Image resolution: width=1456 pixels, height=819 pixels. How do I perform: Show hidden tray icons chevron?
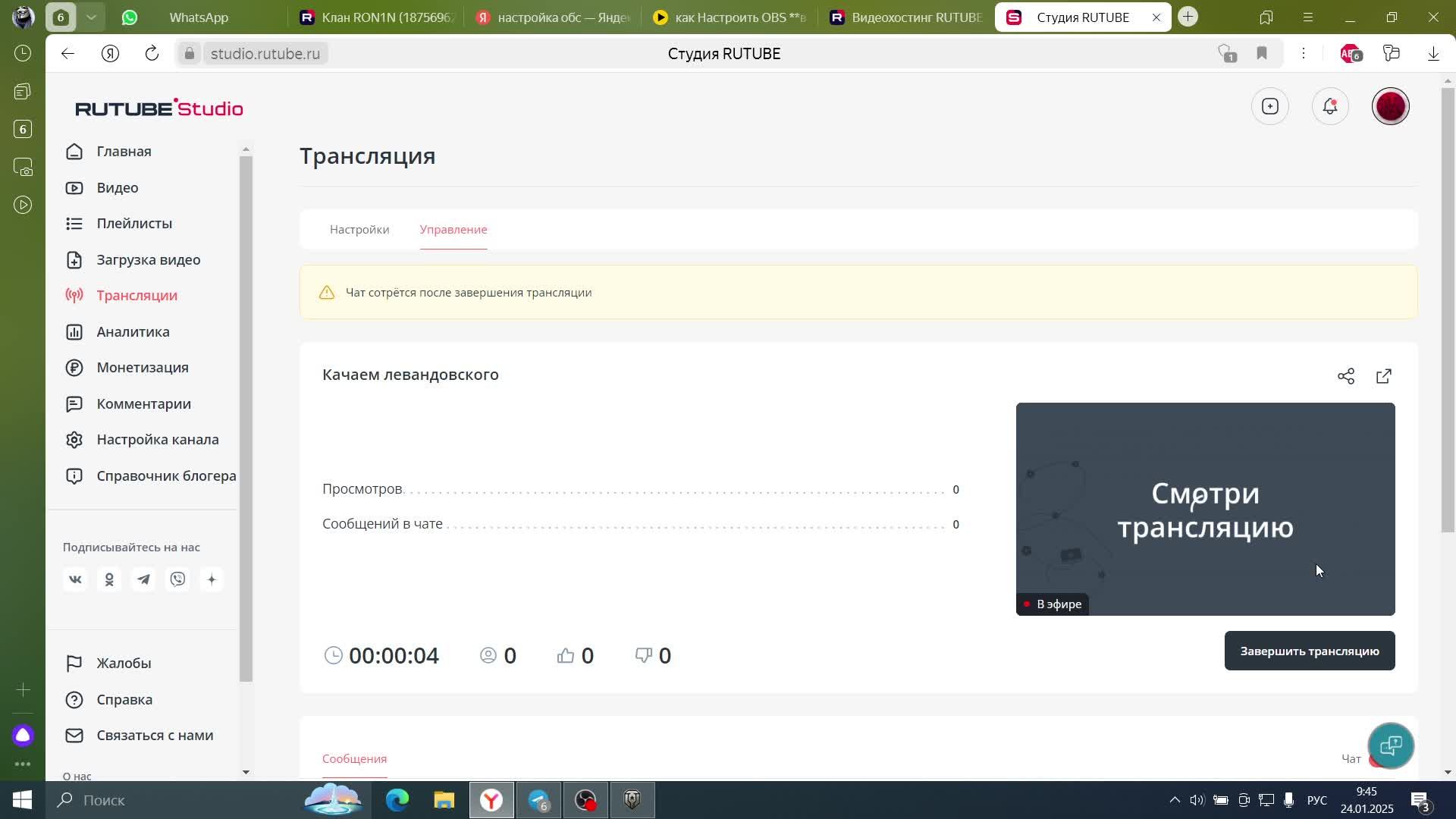(x=1175, y=801)
